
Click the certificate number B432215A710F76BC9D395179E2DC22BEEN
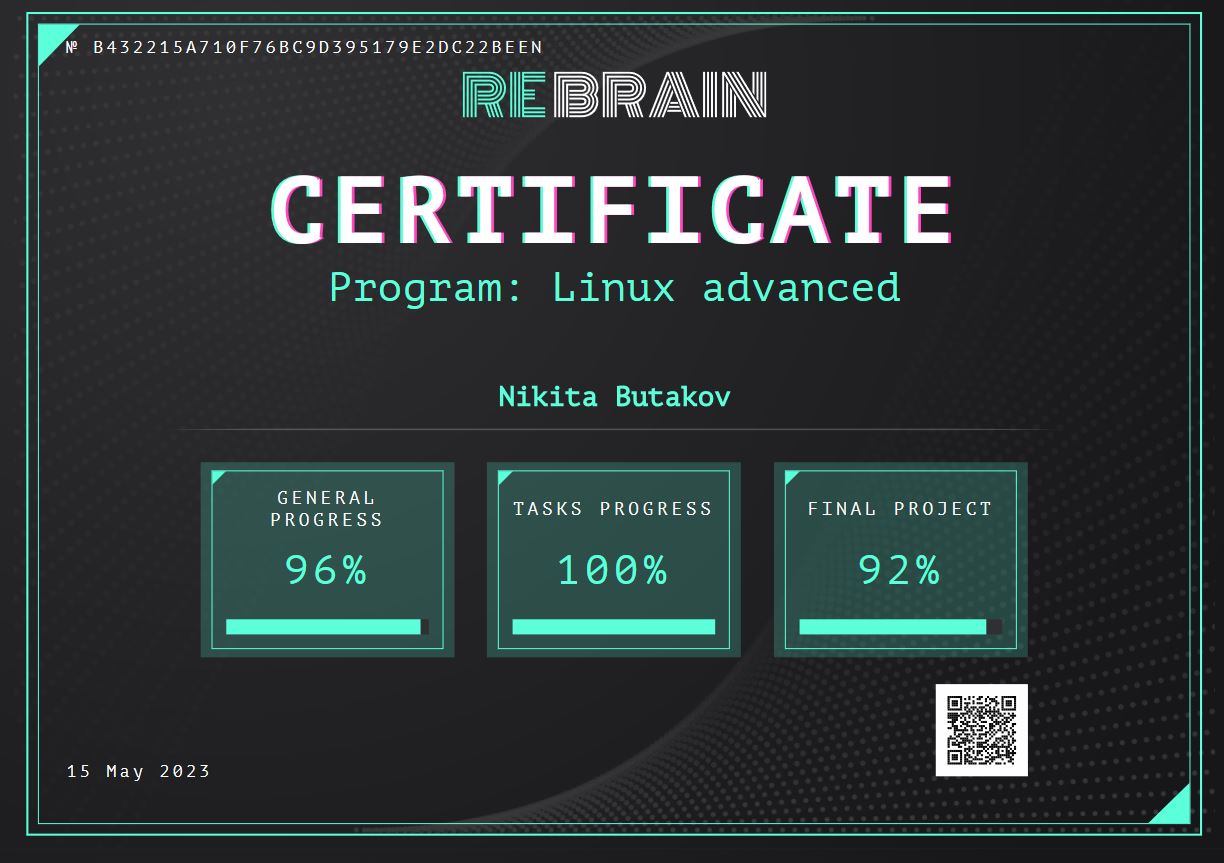click(318, 47)
